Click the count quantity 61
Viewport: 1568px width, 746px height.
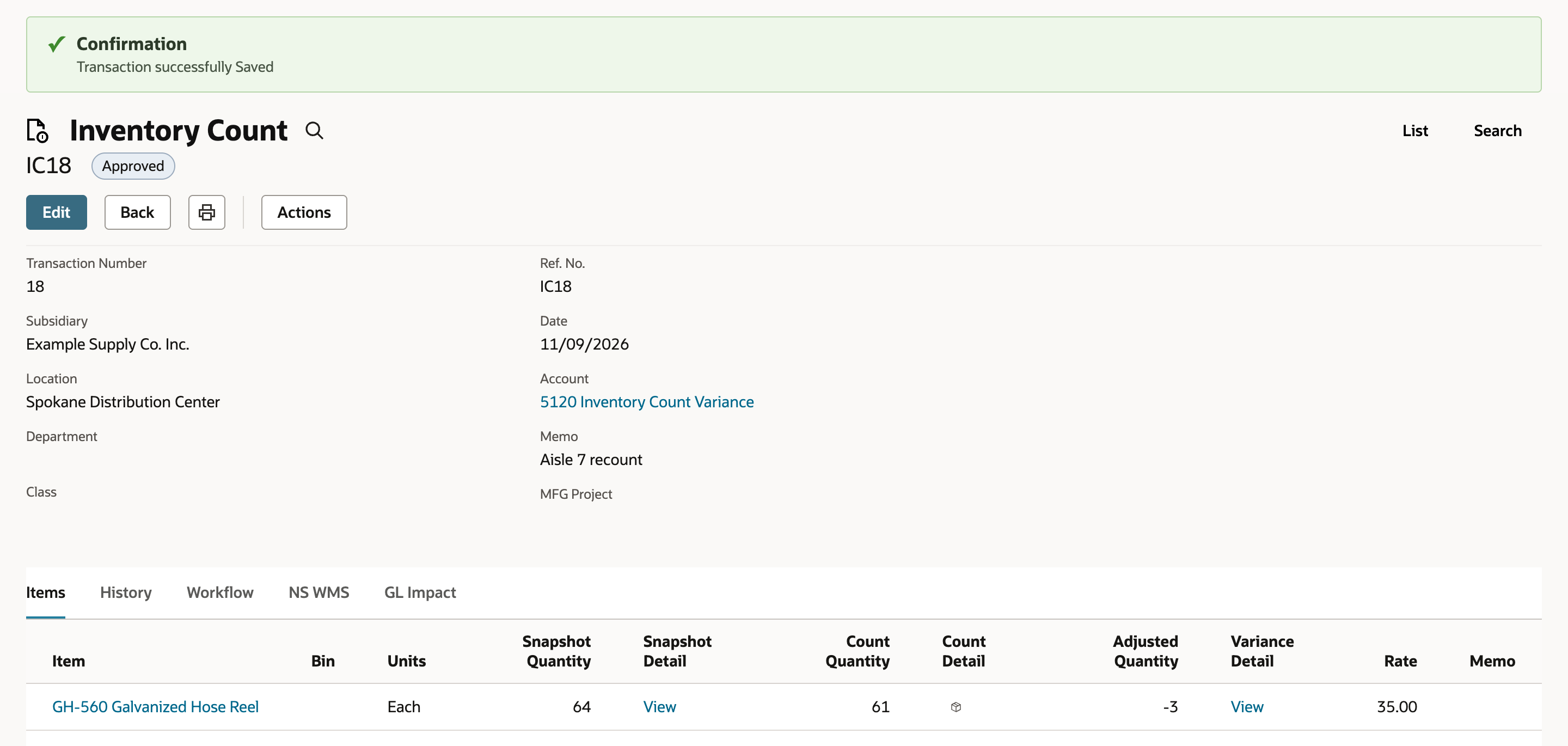881,706
